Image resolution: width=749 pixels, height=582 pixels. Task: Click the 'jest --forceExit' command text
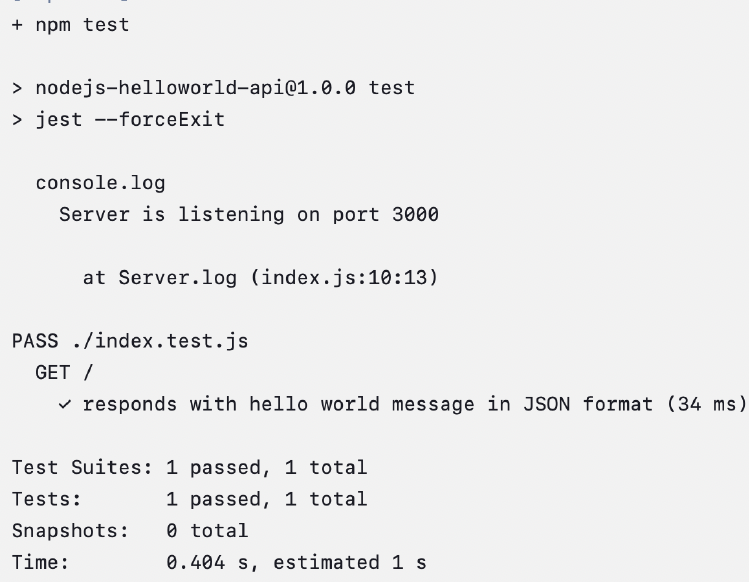130,119
